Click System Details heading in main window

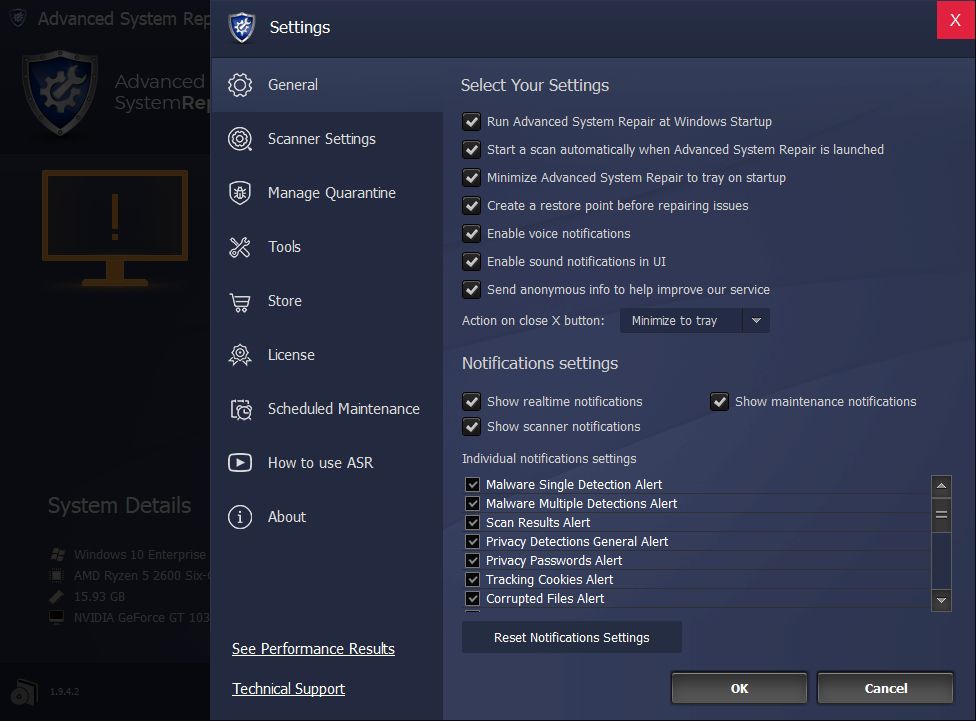pyautogui.click(x=120, y=506)
